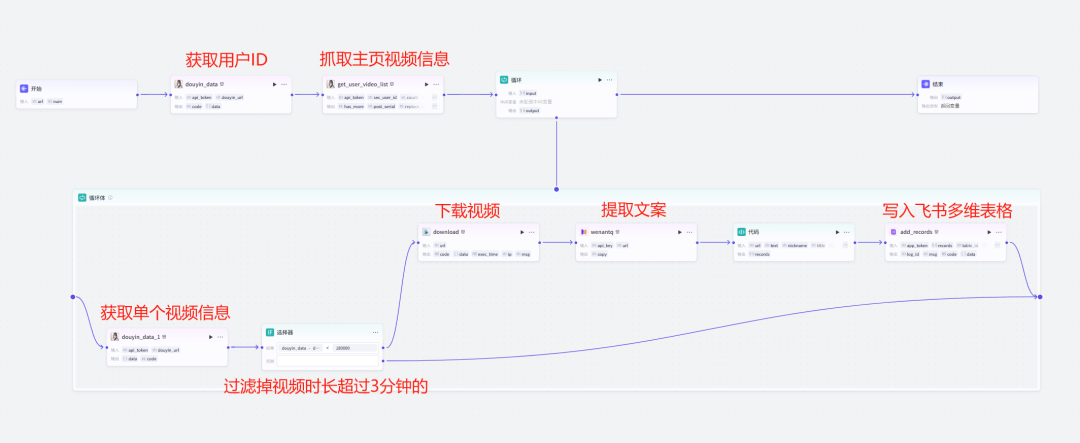Screen dimensions: 1080x443
Task: Open more options for get_user_video_list node
Action: pos(436,84)
